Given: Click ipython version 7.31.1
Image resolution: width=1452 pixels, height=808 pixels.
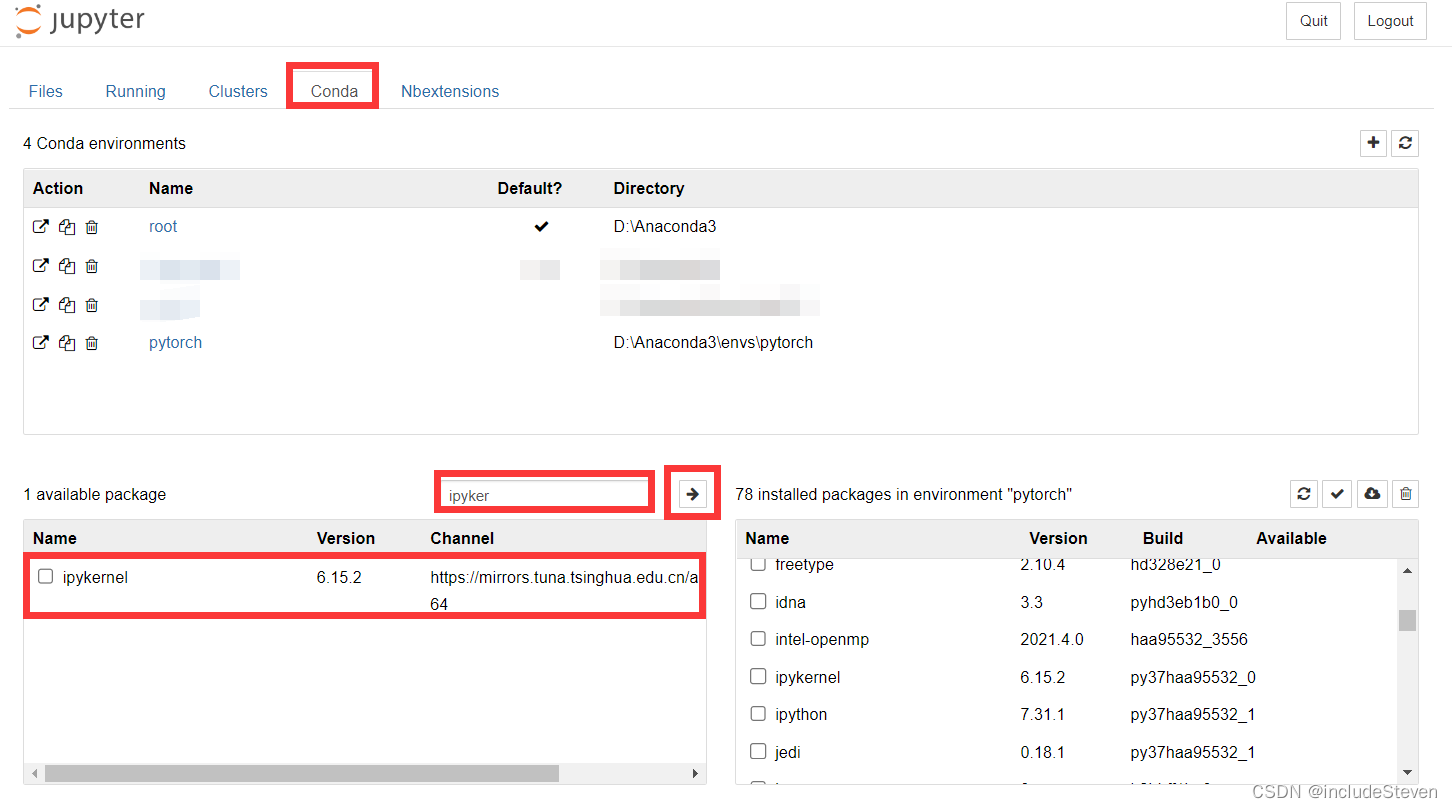Looking at the screenshot, I should click(x=1044, y=714).
